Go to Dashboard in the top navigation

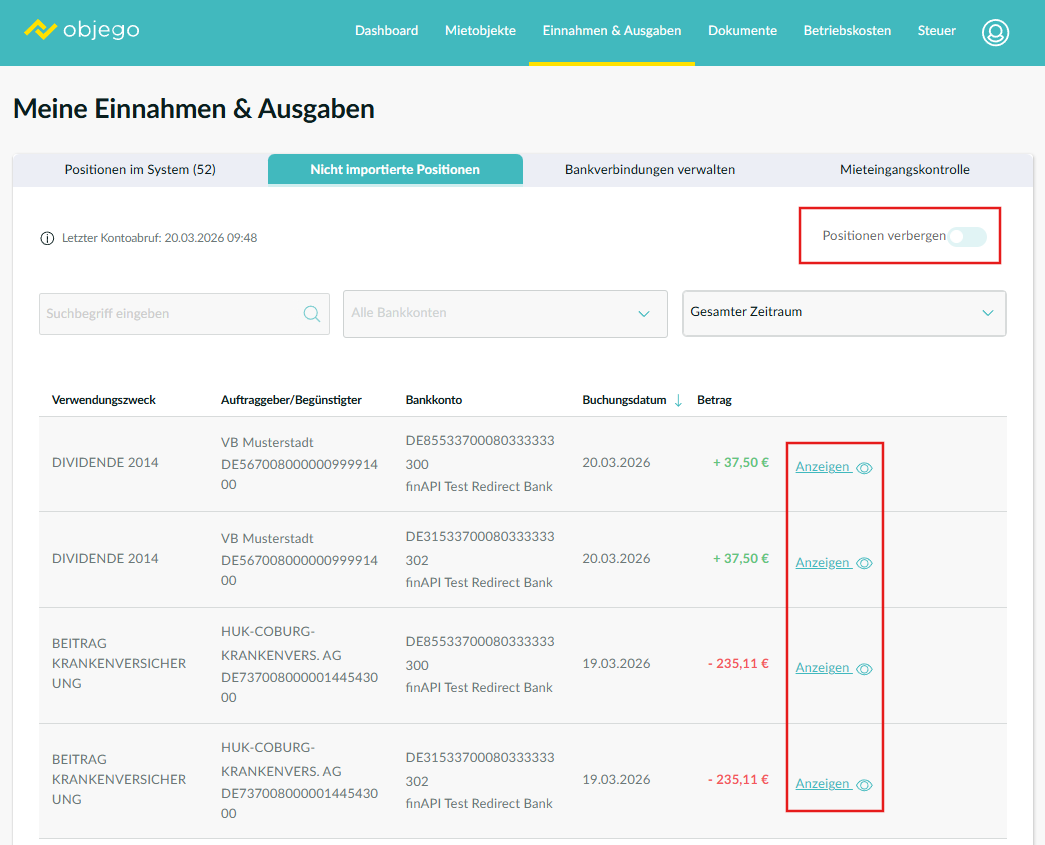(x=386, y=31)
